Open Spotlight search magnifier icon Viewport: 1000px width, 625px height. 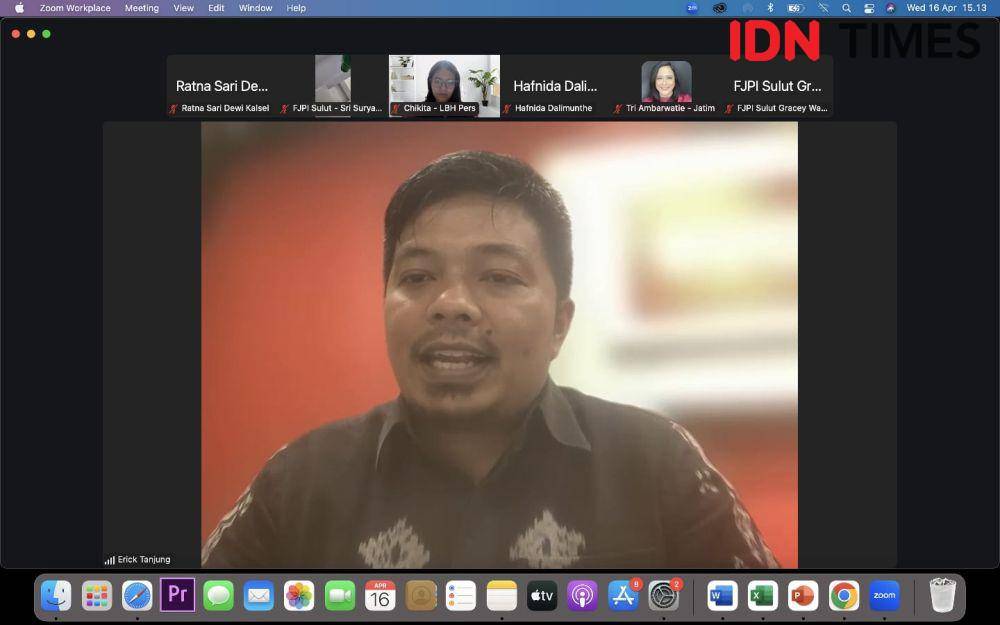(846, 8)
